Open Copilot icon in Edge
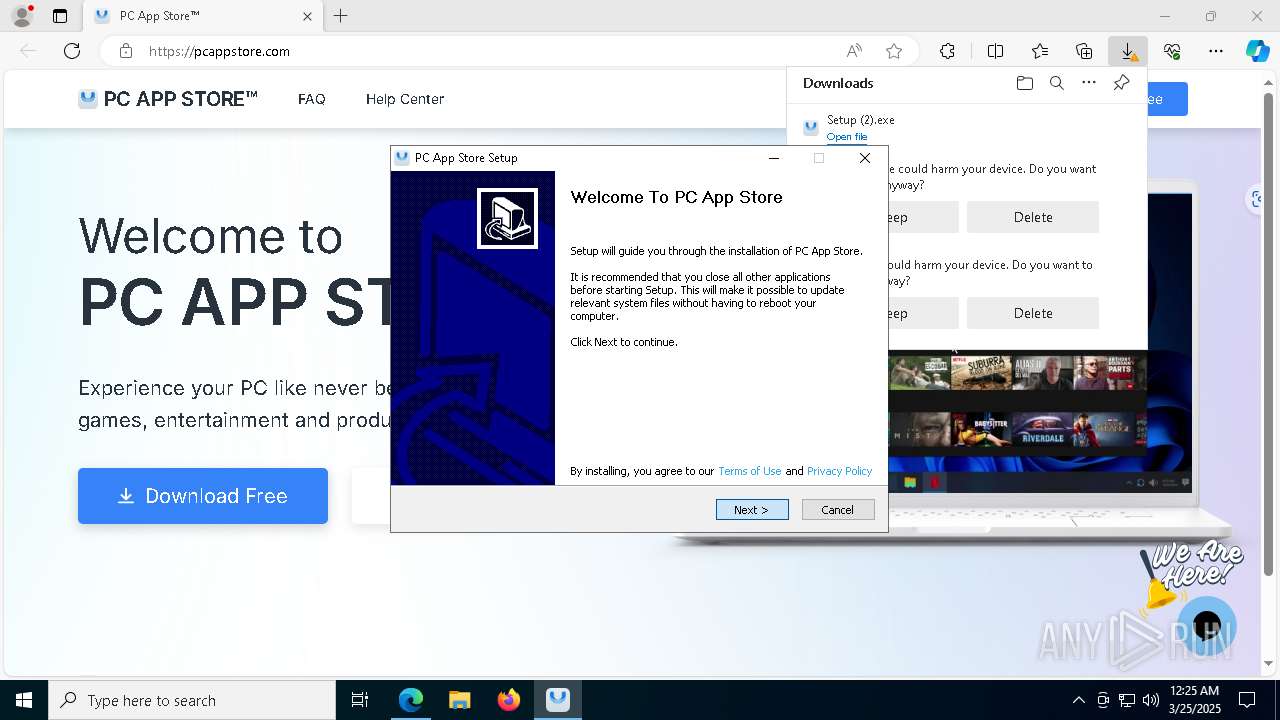The image size is (1280, 720). click(1257, 51)
